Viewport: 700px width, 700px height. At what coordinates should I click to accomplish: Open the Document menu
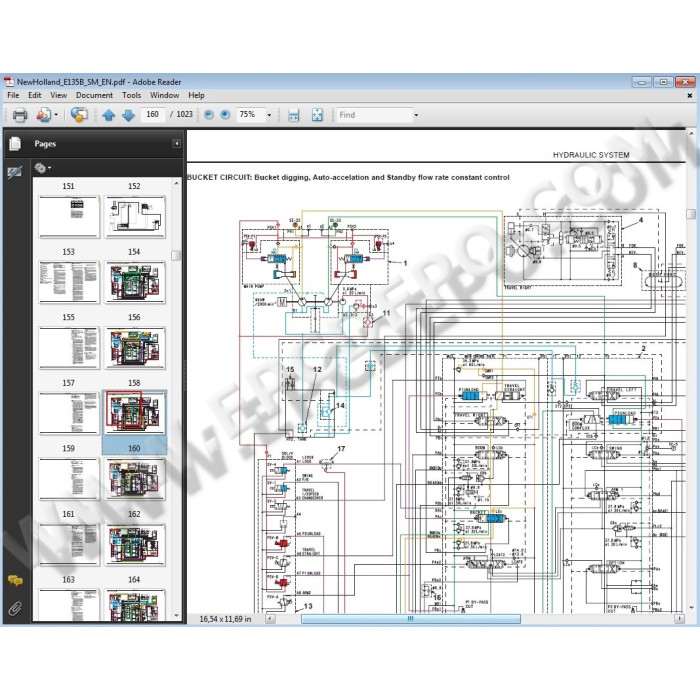(x=94, y=95)
